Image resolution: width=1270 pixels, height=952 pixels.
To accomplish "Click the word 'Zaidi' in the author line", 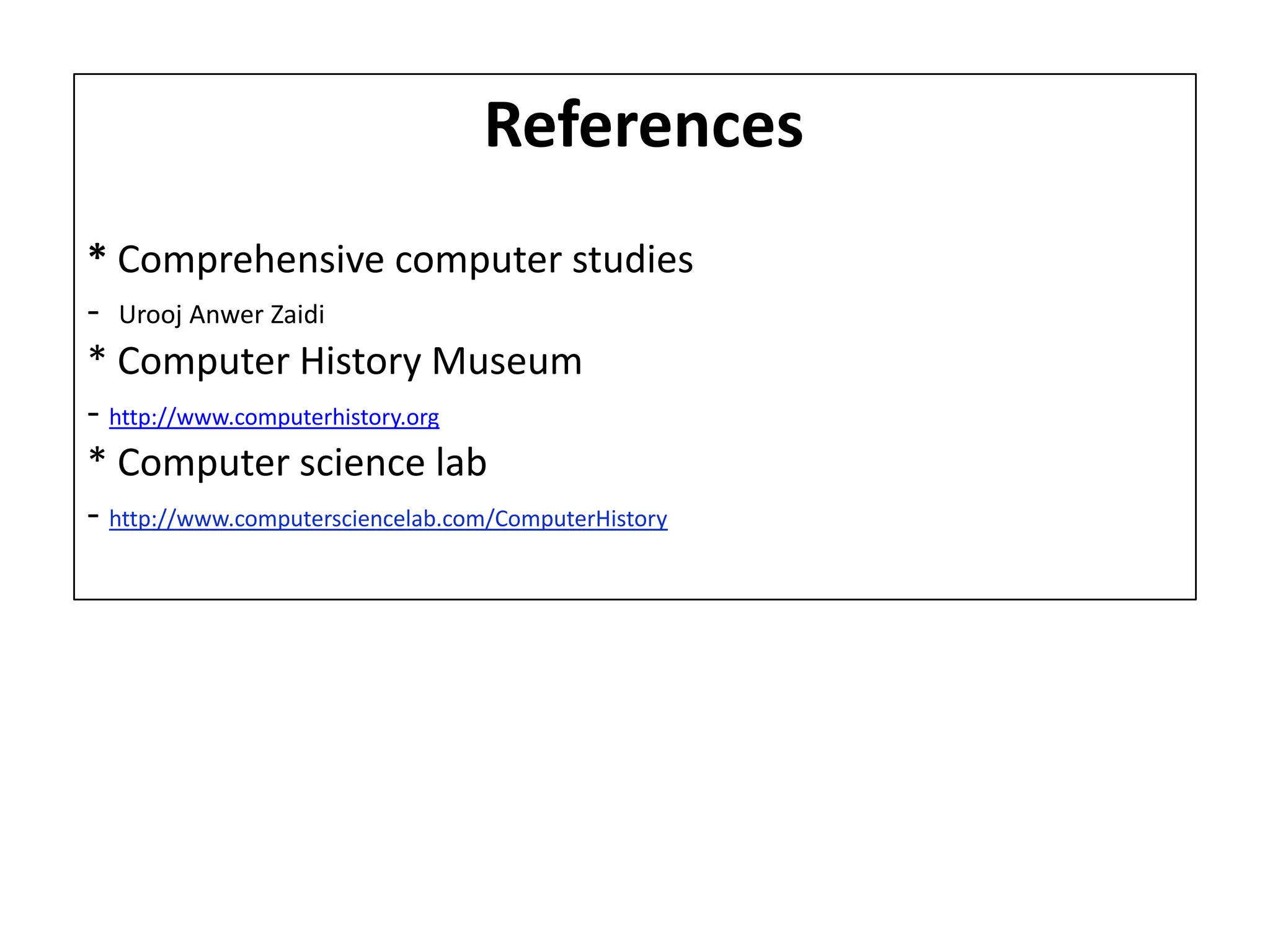I will 298,315.
